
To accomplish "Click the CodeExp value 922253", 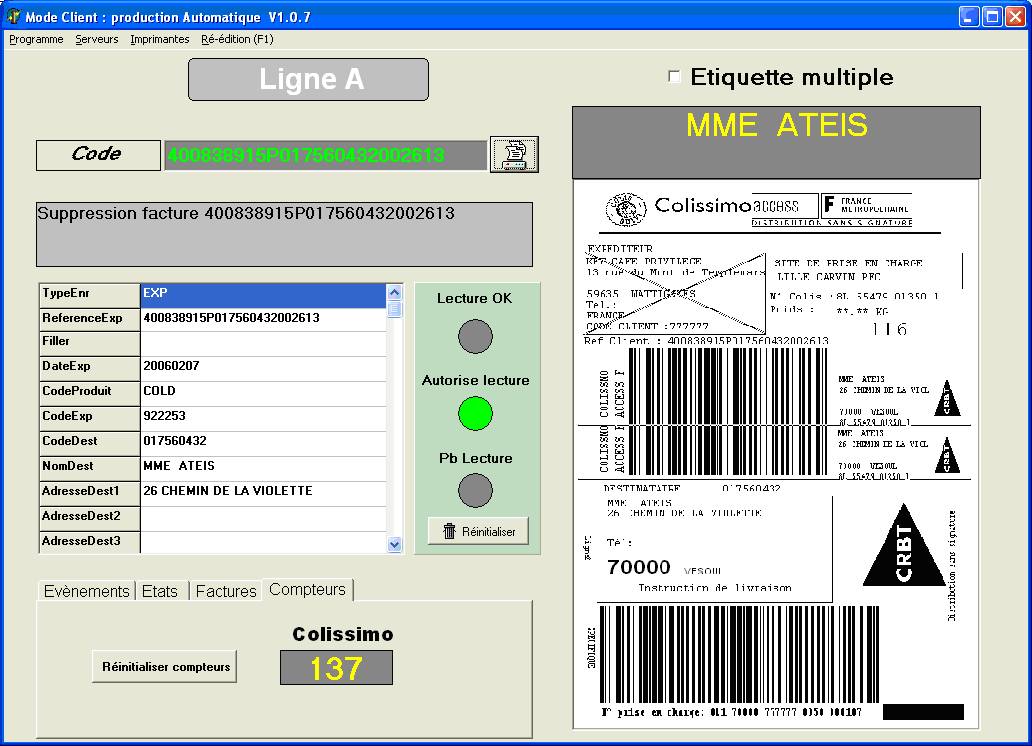I will tap(263, 418).
